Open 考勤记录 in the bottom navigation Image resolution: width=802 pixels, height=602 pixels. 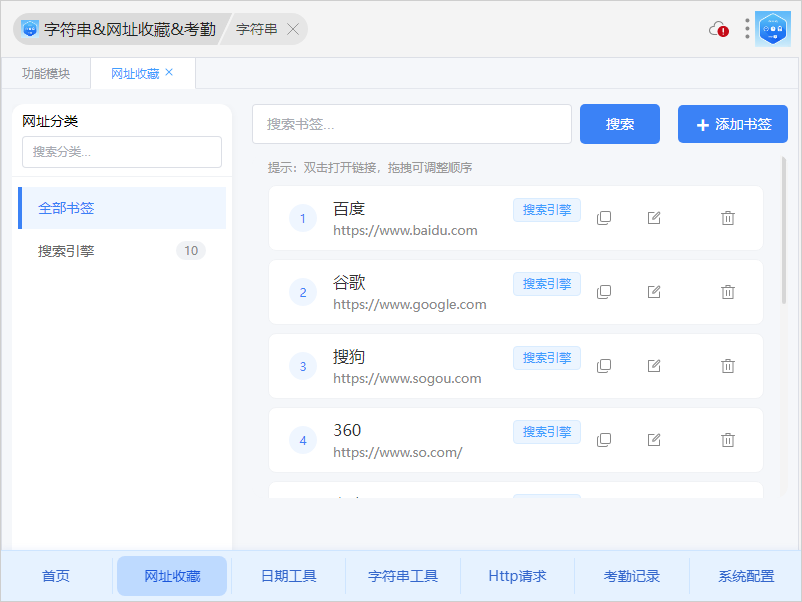(x=632, y=576)
